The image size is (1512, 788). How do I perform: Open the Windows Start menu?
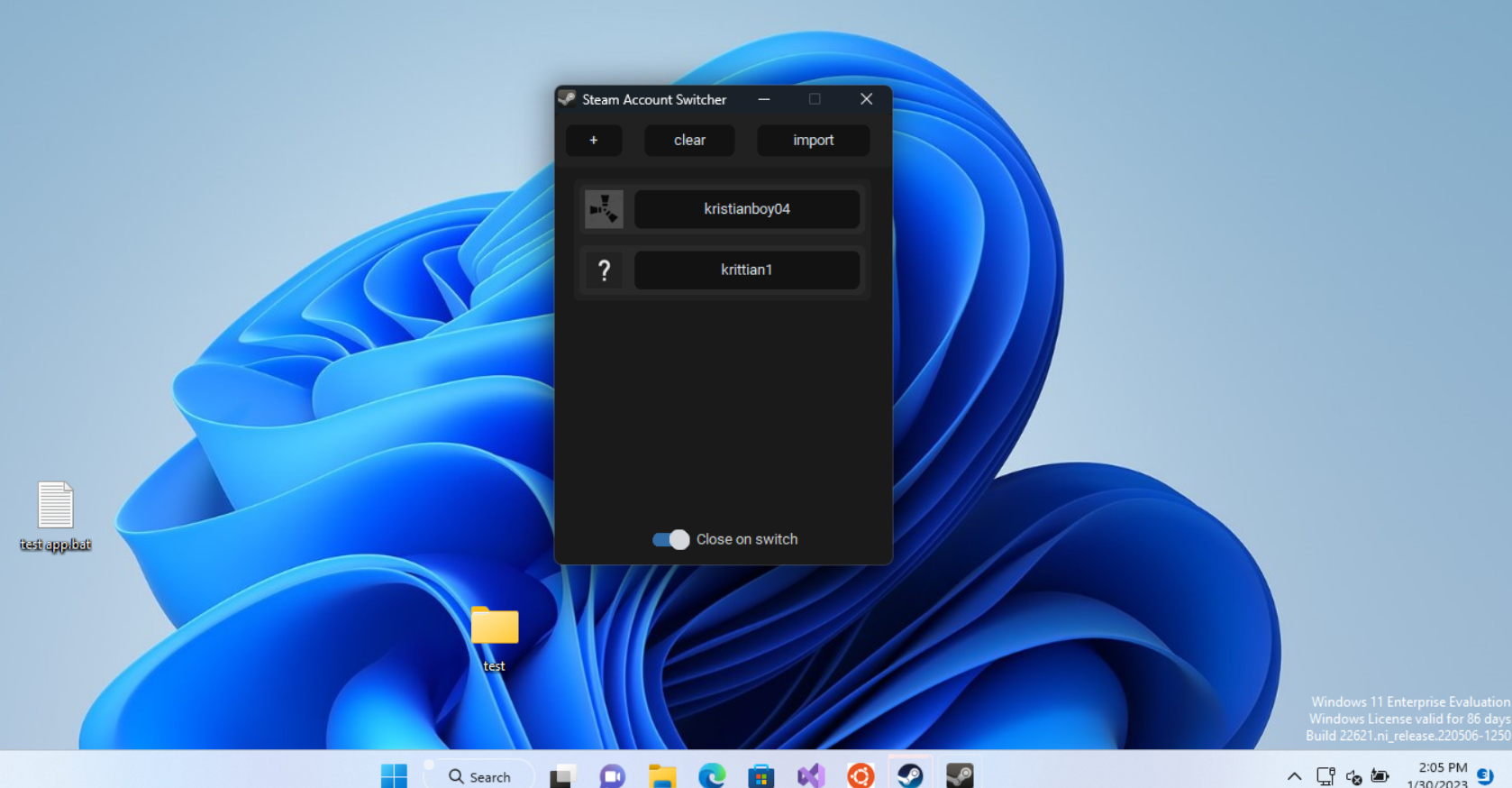click(x=394, y=775)
